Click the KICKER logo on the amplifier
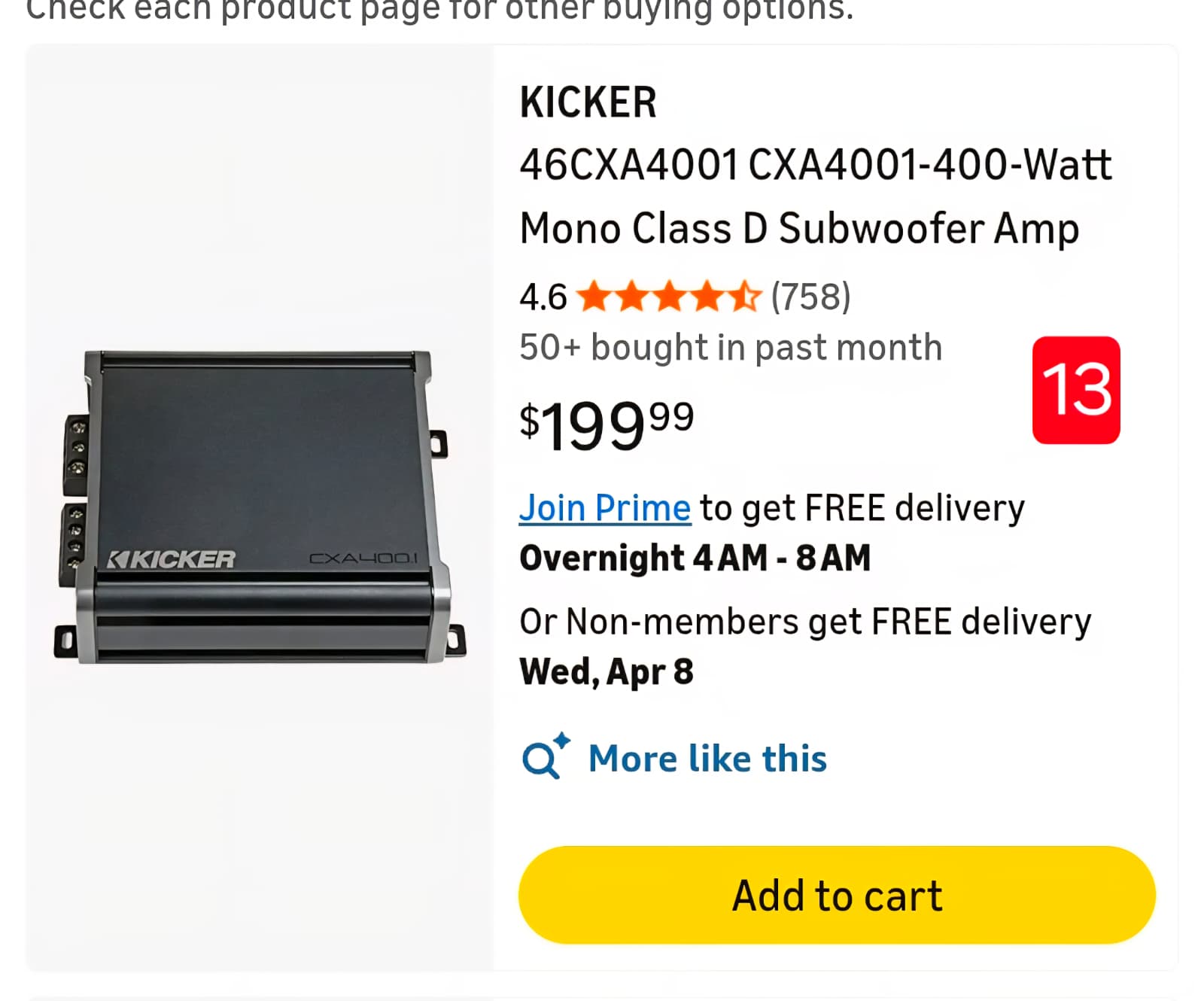The width and height of the screenshot is (1204, 1001). pos(172,560)
